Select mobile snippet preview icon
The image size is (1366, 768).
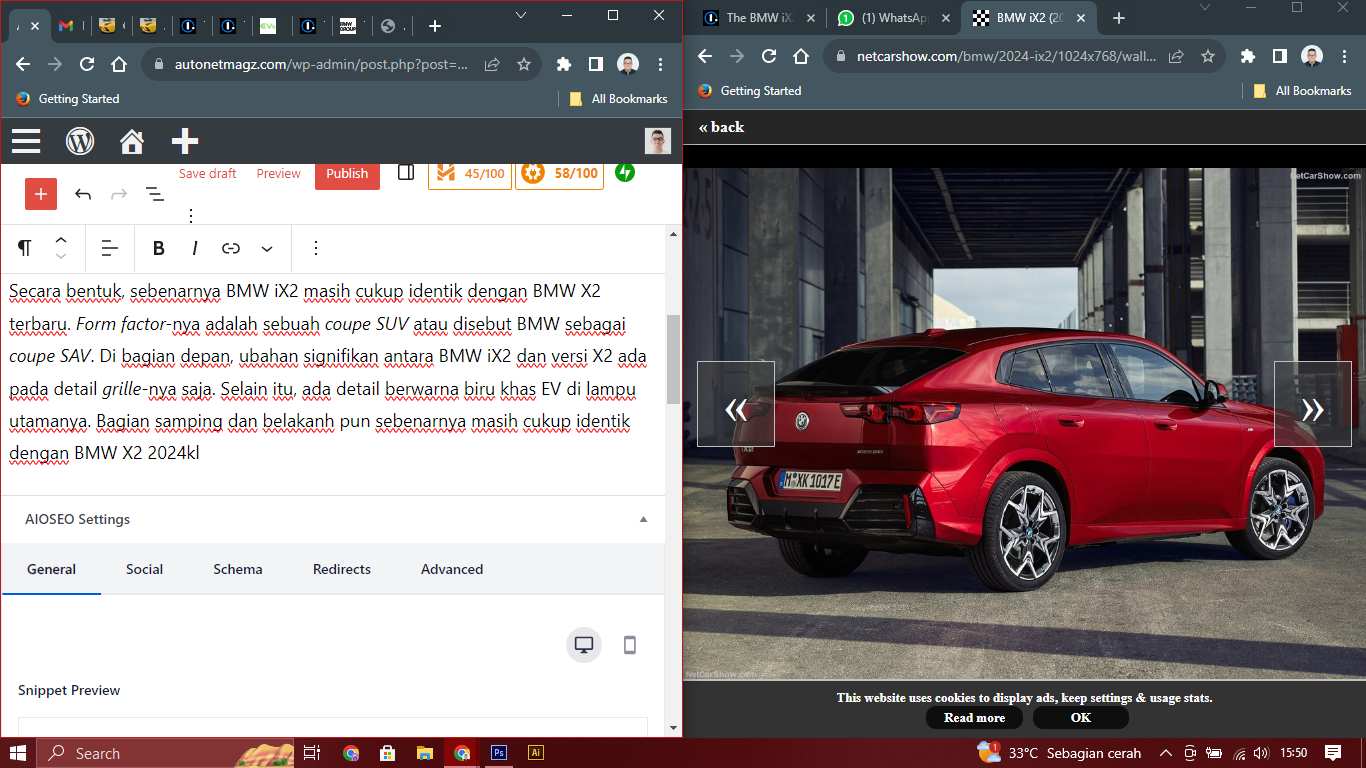click(630, 645)
